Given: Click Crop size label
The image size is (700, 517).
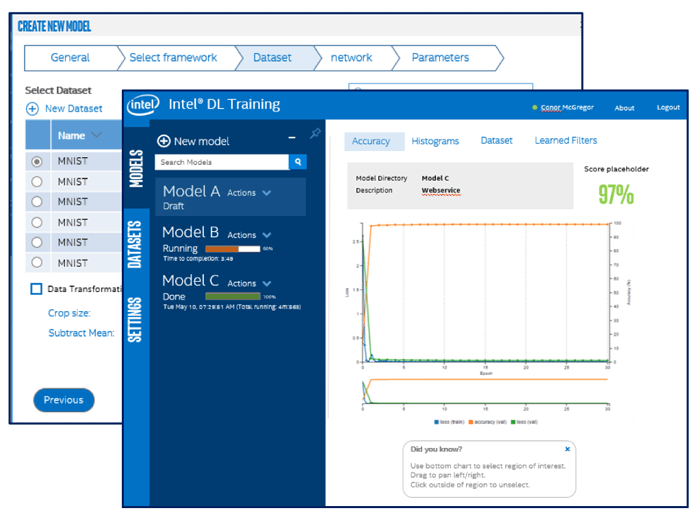Looking at the screenshot, I should tap(69, 313).
